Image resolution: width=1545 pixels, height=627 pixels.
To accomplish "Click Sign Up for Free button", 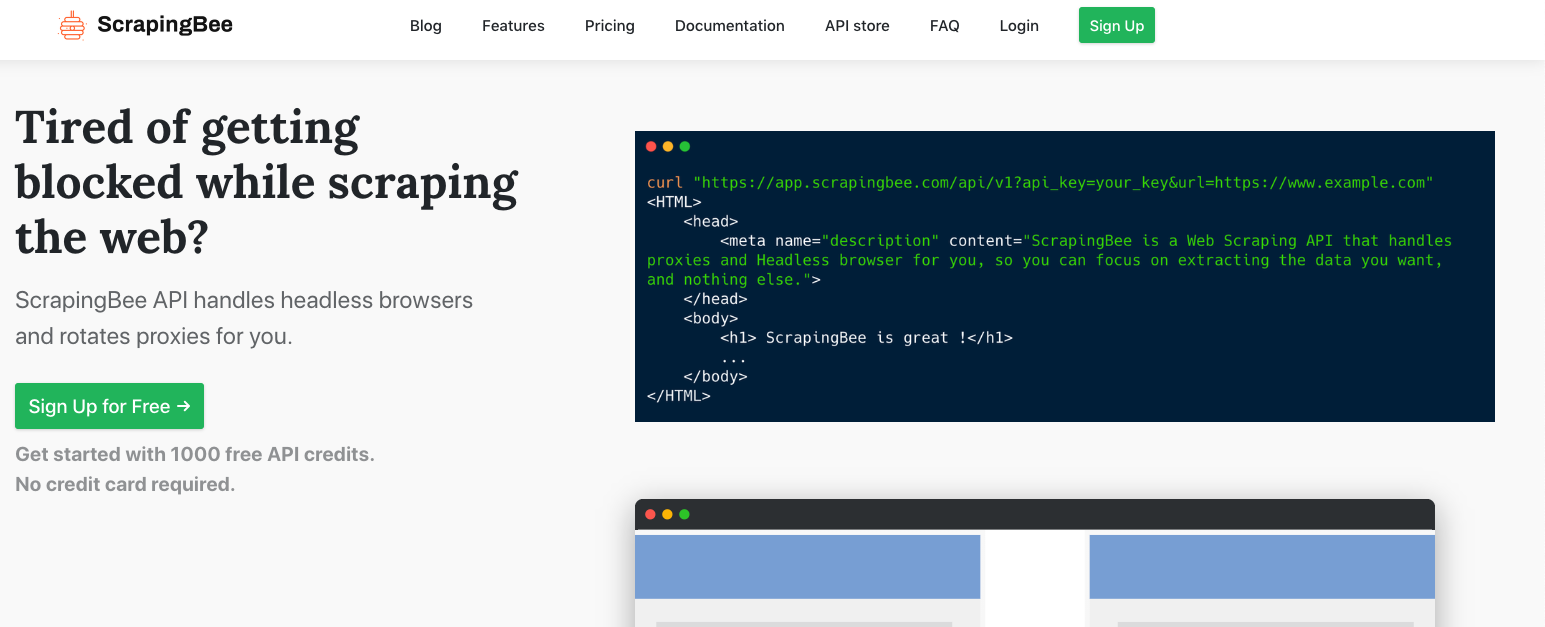I will click(109, 406).
